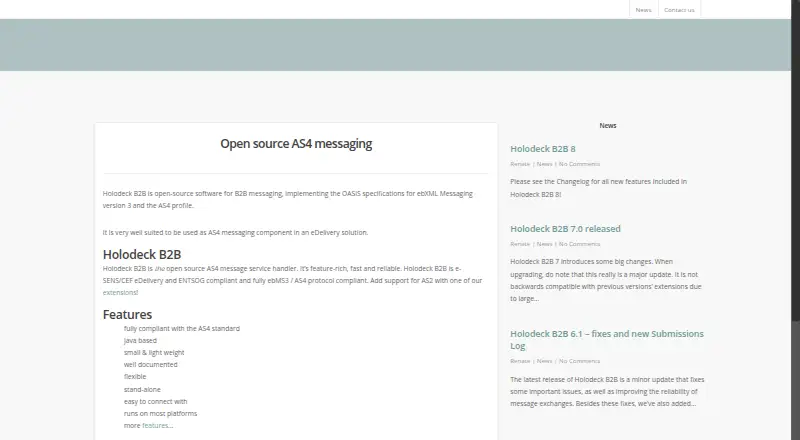
Task: Click the 'stand-alone' feature item
Action: tap(142, 389)
